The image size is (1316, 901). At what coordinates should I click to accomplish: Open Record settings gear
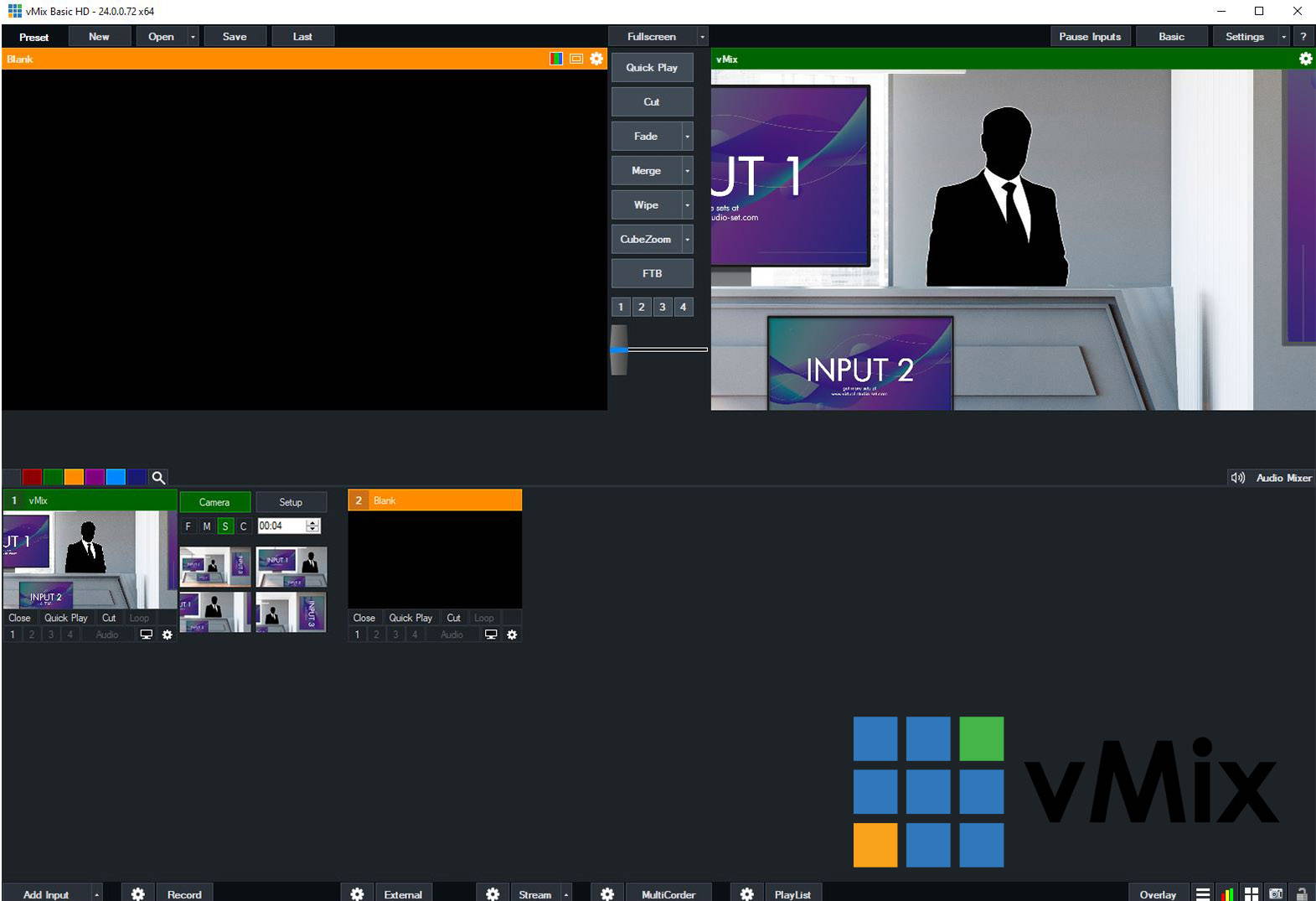pyautogui.click(x=138, y=894)
